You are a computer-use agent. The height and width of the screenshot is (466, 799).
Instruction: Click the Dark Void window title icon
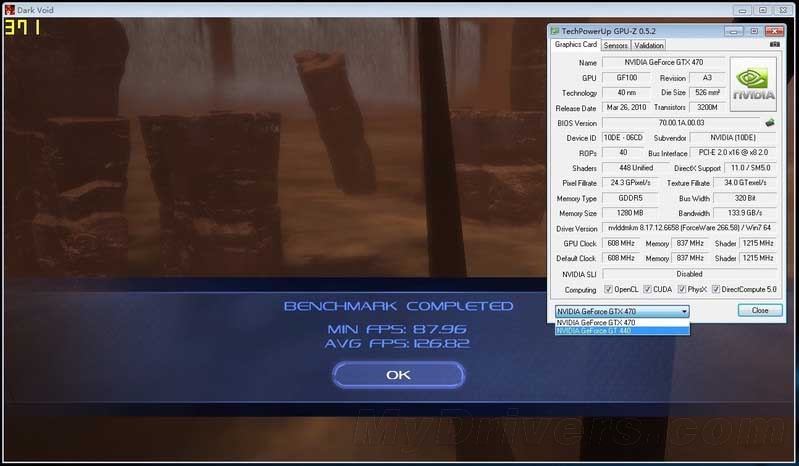coord(9,10)
